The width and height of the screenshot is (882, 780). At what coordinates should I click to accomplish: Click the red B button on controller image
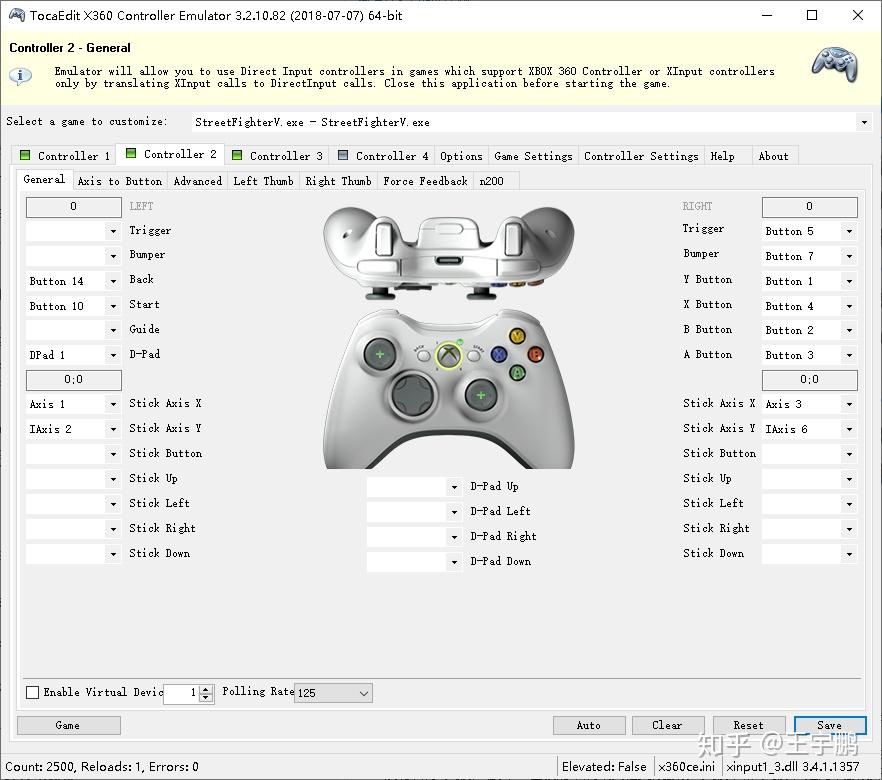point(536,354)
